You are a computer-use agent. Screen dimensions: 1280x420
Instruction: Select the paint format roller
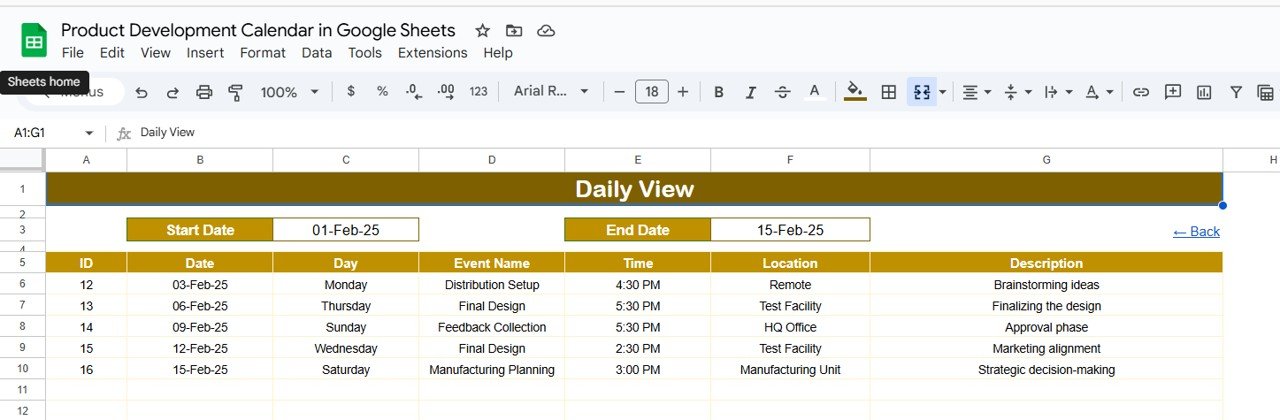tap(236, 92)
